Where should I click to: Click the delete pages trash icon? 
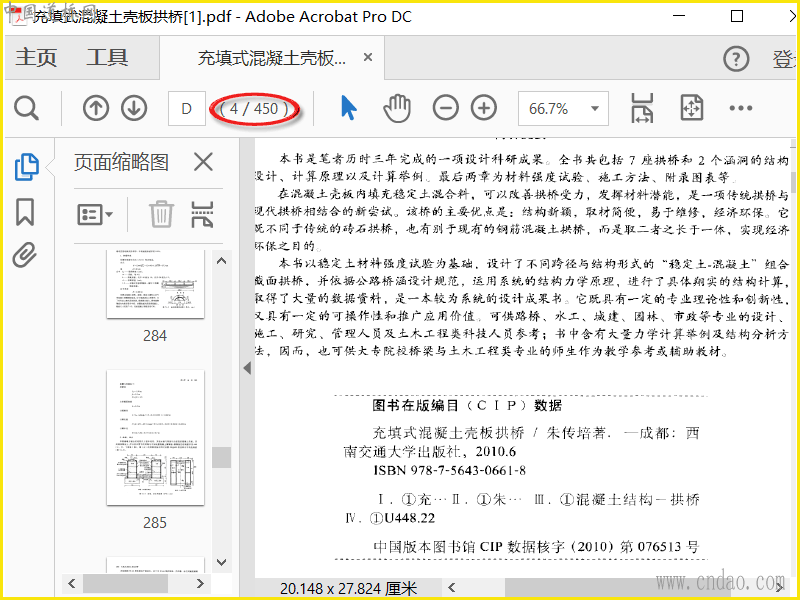[161, 214]
